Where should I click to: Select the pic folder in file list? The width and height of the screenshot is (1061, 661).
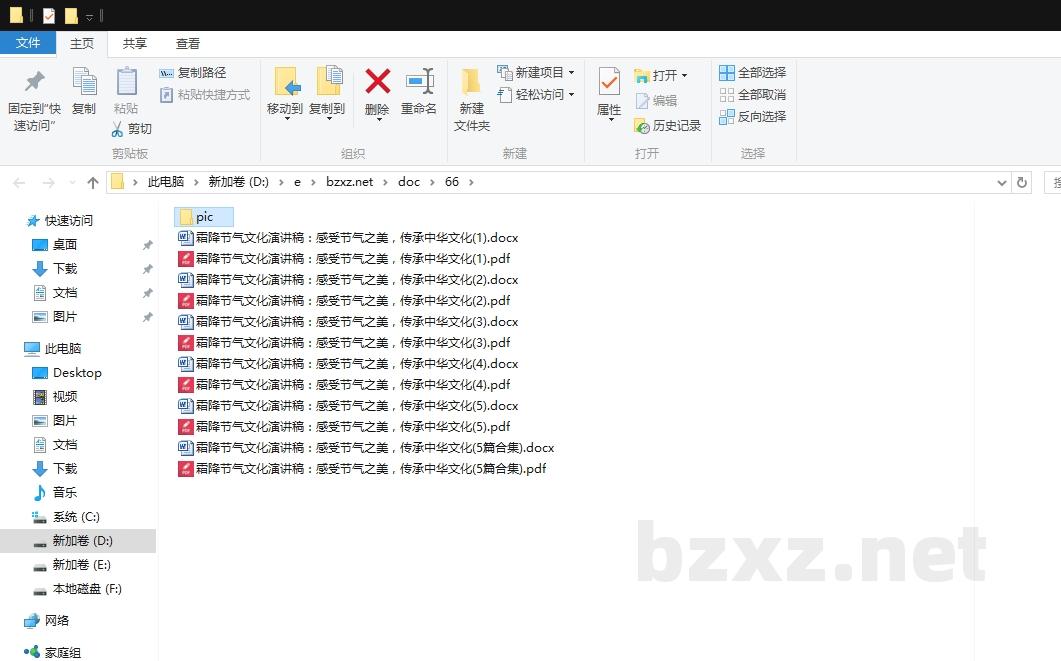204,217
